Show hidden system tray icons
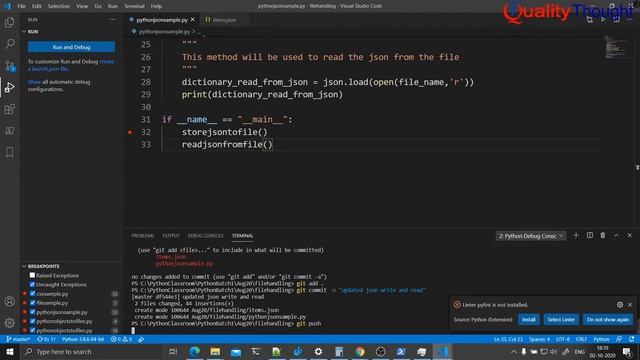 (x=513, y=351)
